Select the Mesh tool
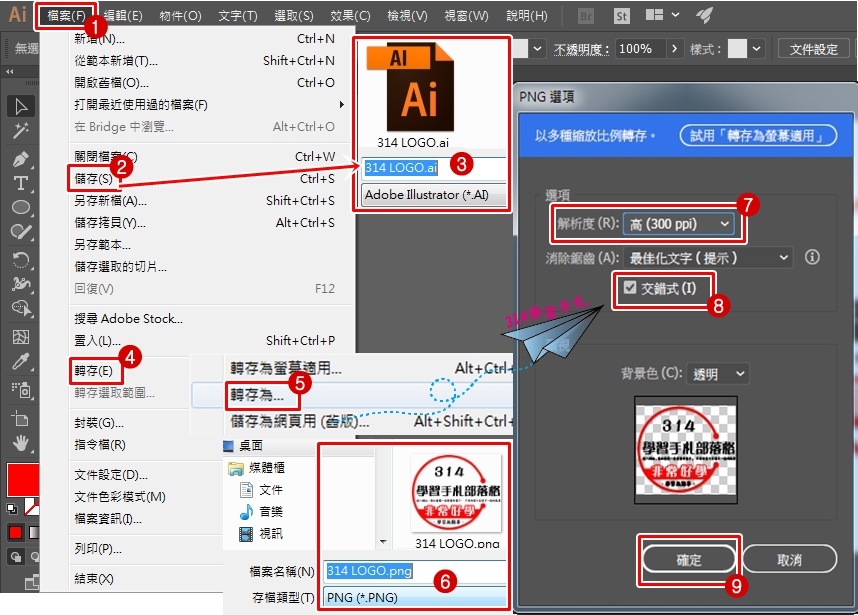 point(21,336)
